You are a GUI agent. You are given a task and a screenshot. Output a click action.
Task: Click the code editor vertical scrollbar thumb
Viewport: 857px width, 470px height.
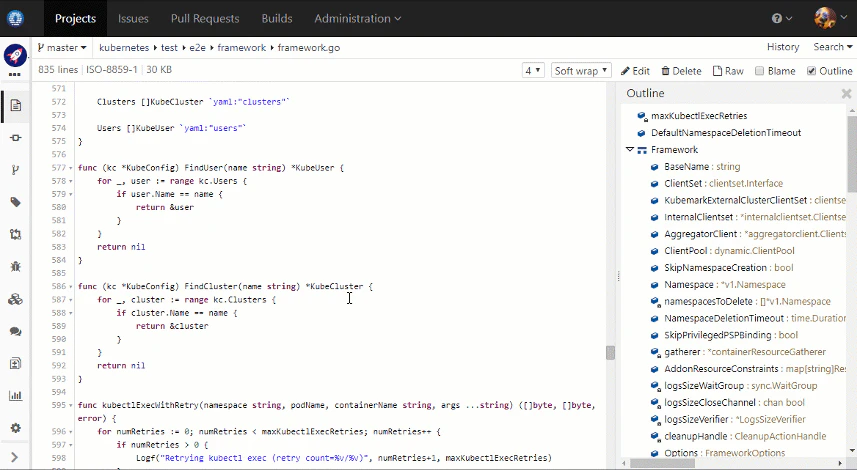point(611,352)
